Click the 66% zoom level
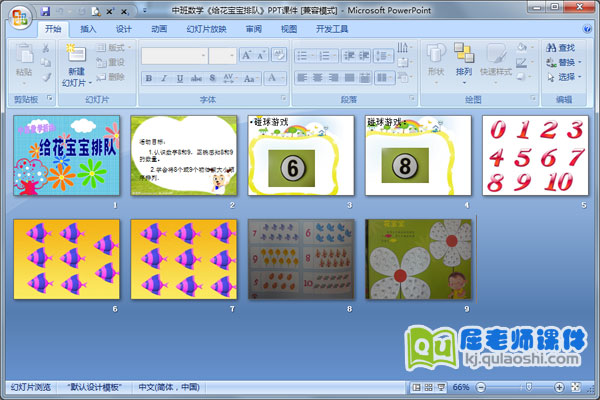This screenshot has height=400, width=600. point(461,387)
